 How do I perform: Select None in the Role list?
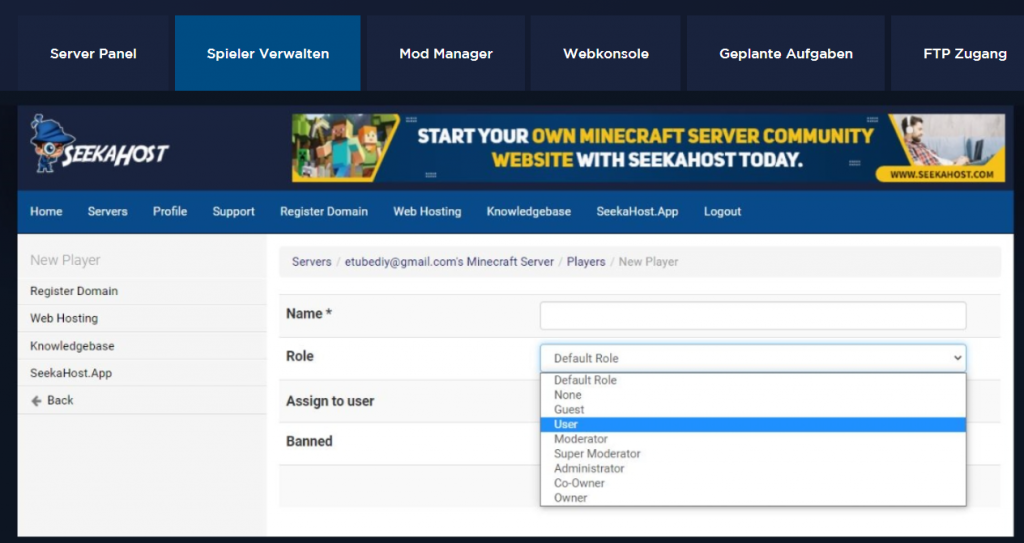753,395
